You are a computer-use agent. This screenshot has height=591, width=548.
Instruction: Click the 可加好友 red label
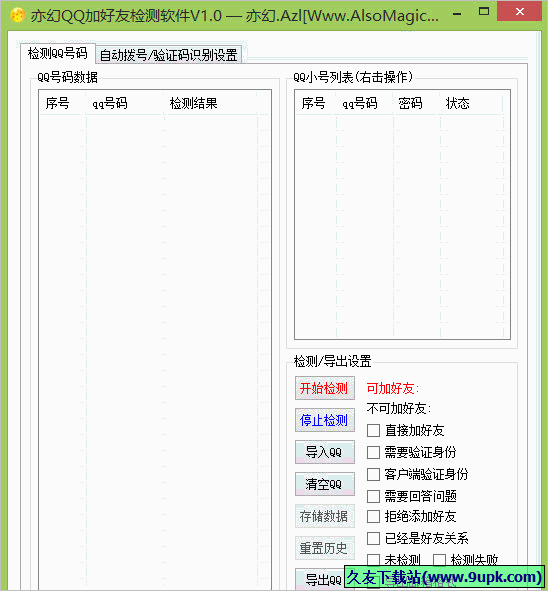393,388
